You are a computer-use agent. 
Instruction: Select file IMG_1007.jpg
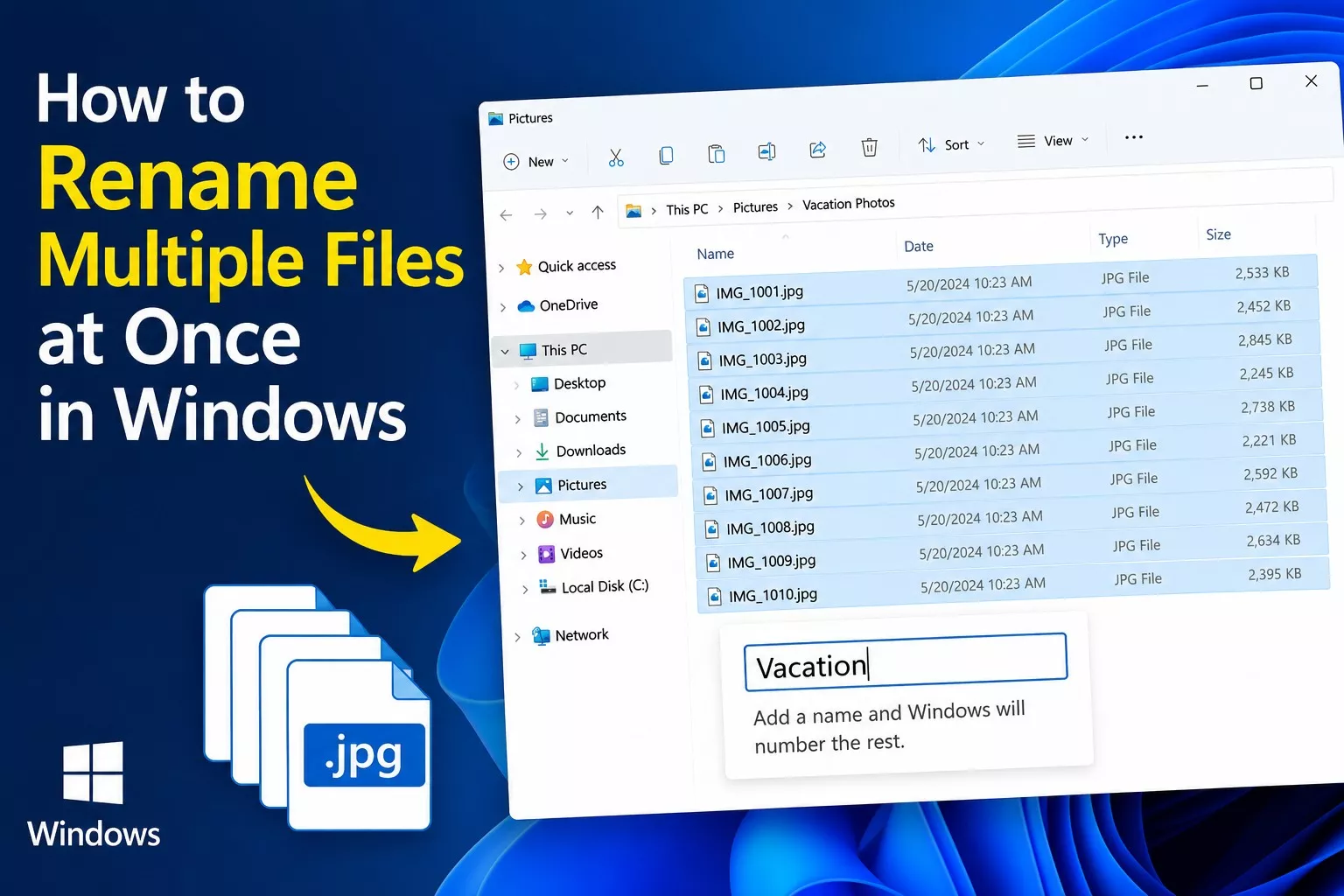tap(1009, 484)
